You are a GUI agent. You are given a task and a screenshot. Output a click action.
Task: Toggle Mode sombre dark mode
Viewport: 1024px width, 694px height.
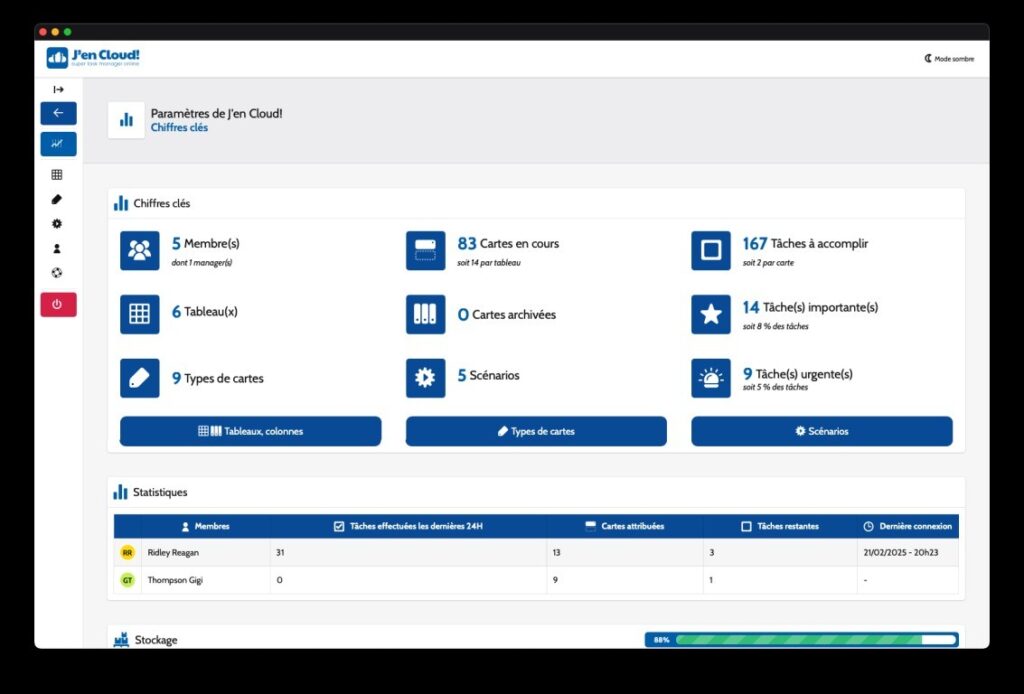949,59
